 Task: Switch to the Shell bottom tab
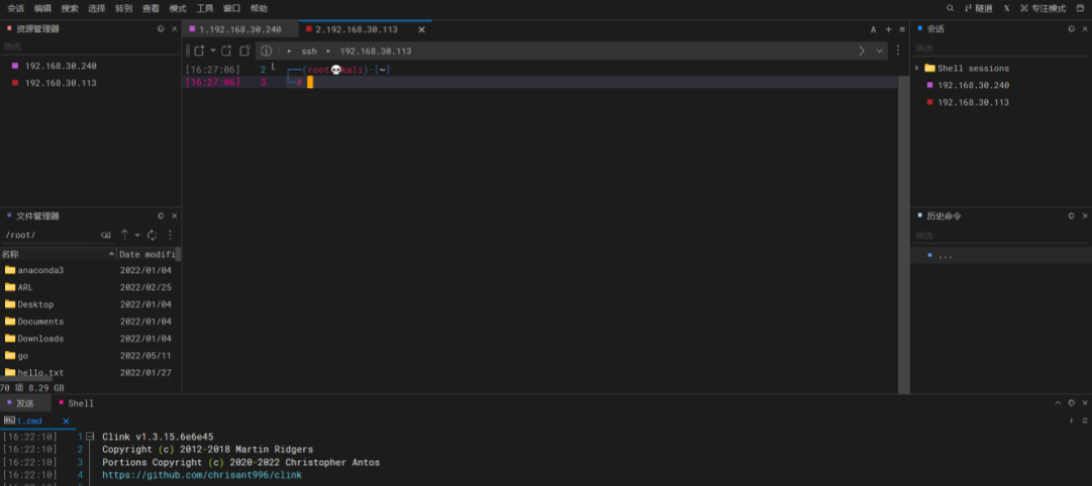[76, 403]
